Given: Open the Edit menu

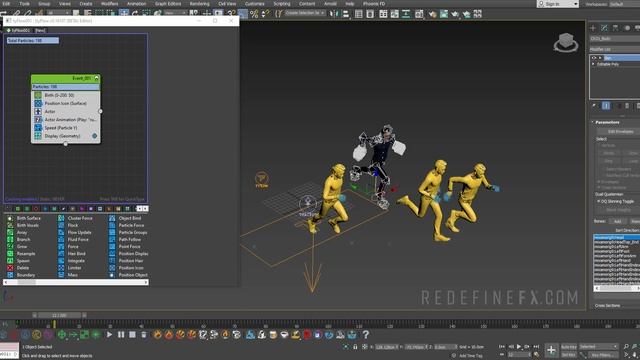Looking at the screenshot, I should click(x=6, y=4).
